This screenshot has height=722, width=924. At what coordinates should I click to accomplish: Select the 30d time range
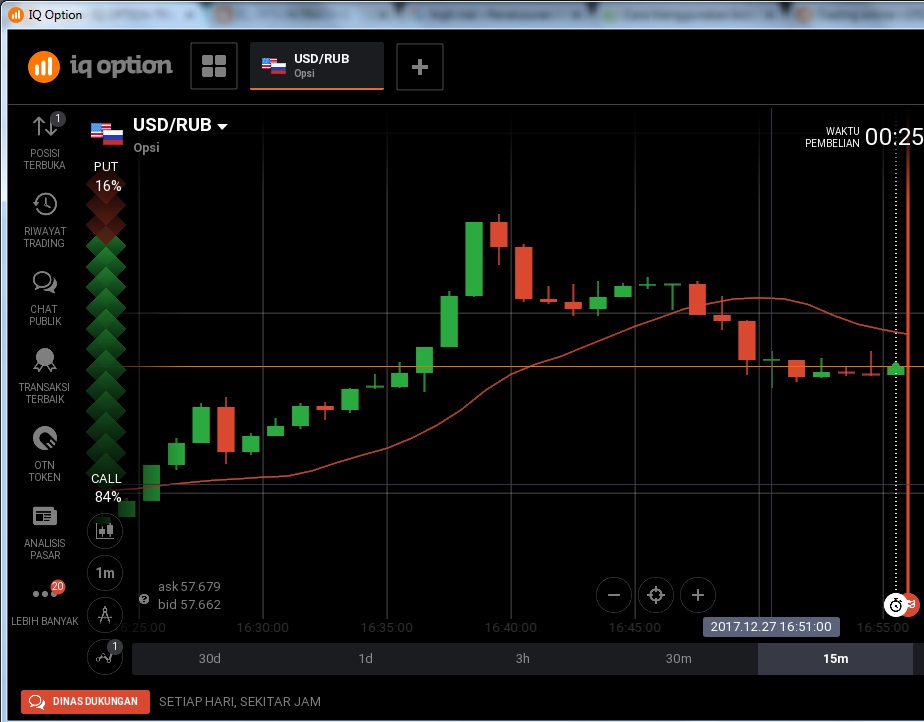[210, 658]
